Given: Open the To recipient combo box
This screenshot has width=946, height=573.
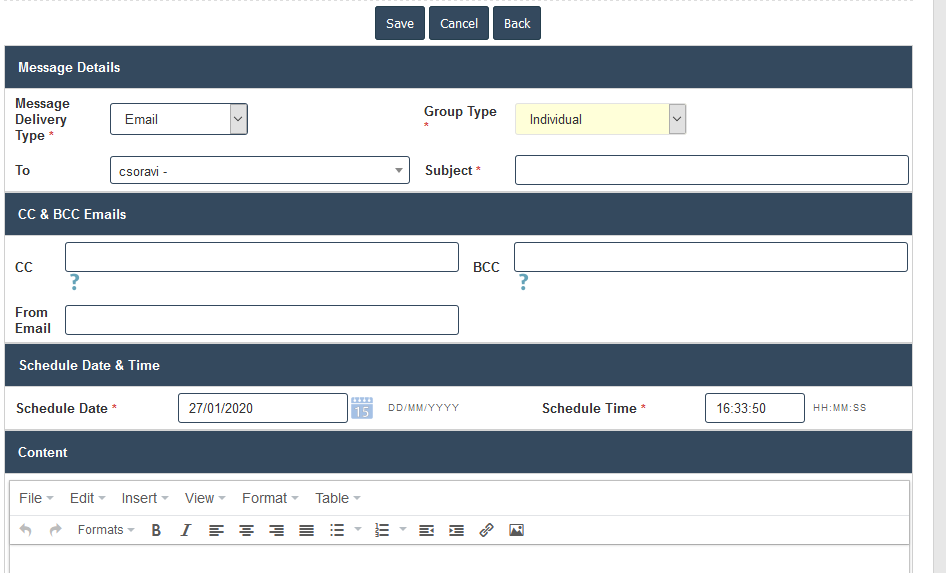Looking at the screenshot, I should pyautogui.click(x=259, y=171).
